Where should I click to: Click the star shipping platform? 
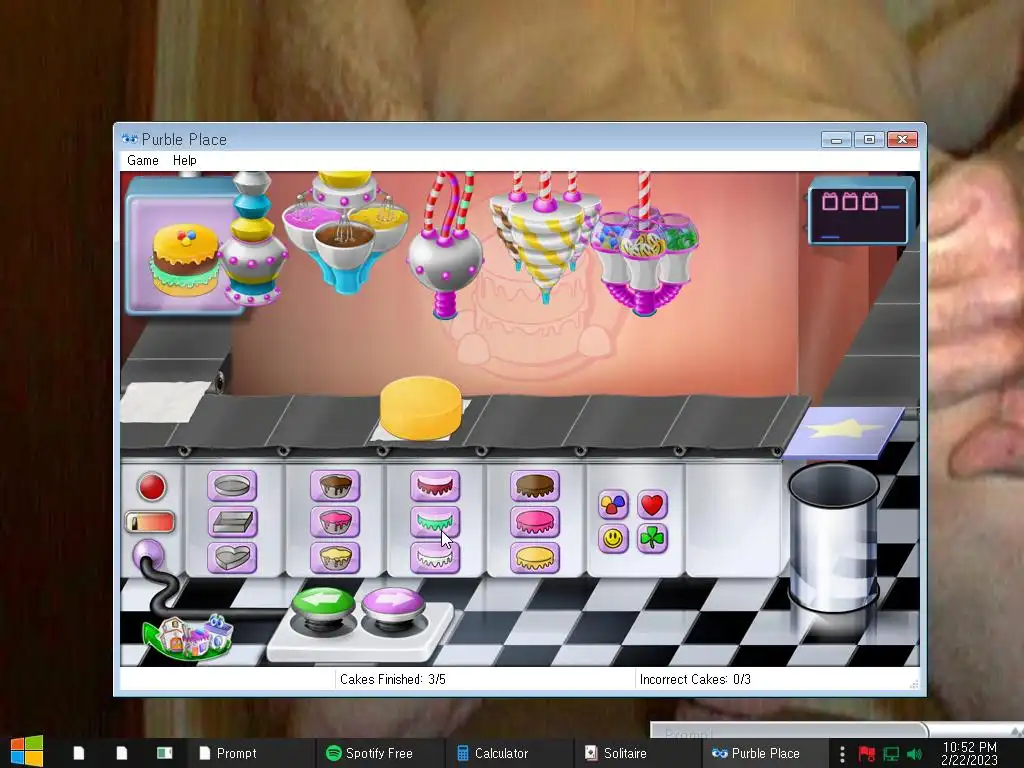pyautogui.click(x=843, y=432)
